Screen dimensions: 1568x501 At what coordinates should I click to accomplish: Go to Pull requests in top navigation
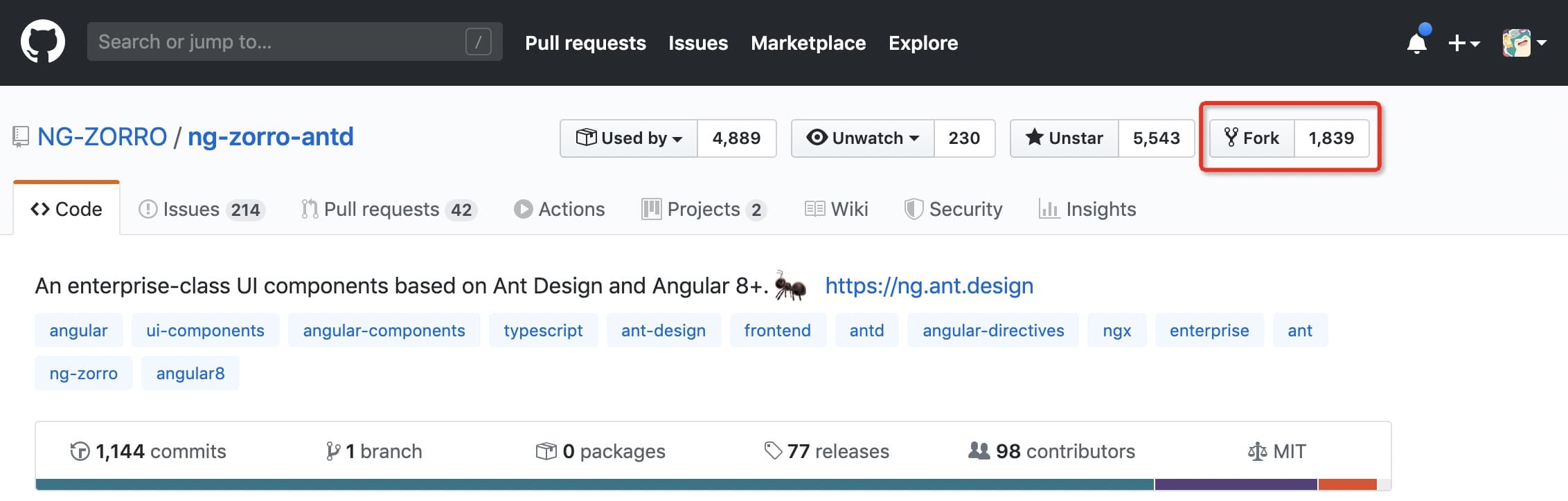click(585, 43)
